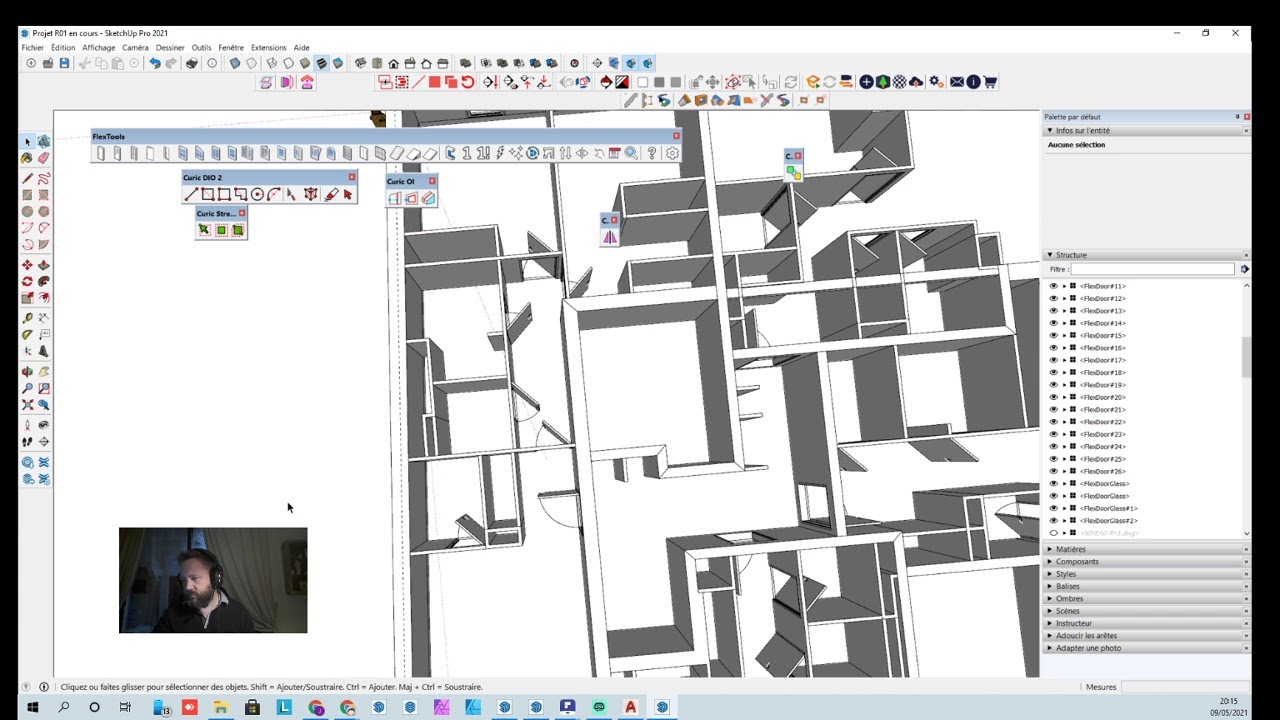
Task: Click the Mesures value box
Action: [1185, 687]
